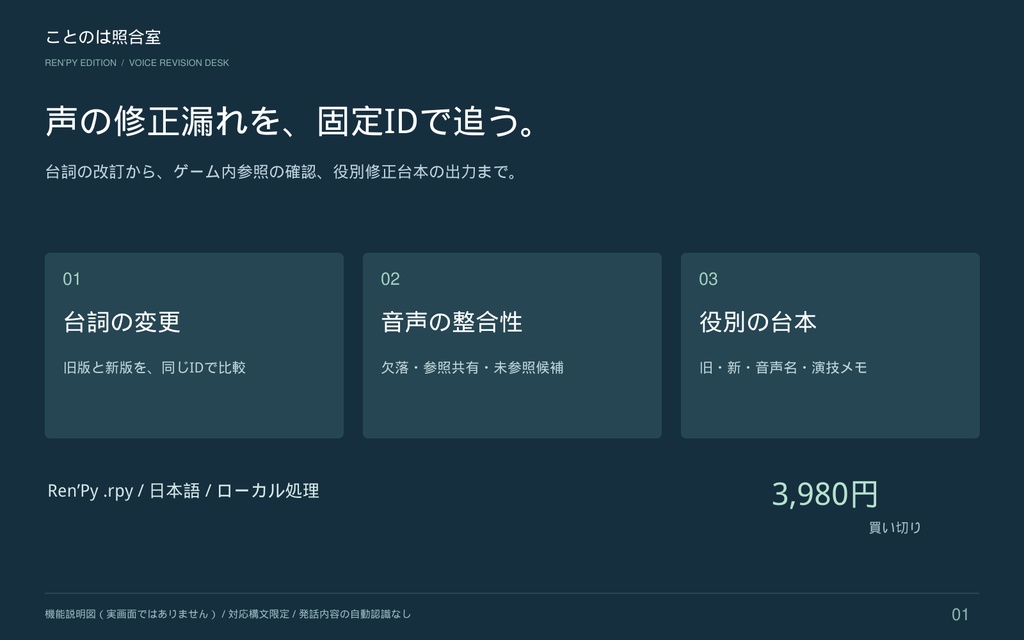Screen dimensions: 1024x640
Task: Click the page number 01 in the footer
Action: [960, 615]
